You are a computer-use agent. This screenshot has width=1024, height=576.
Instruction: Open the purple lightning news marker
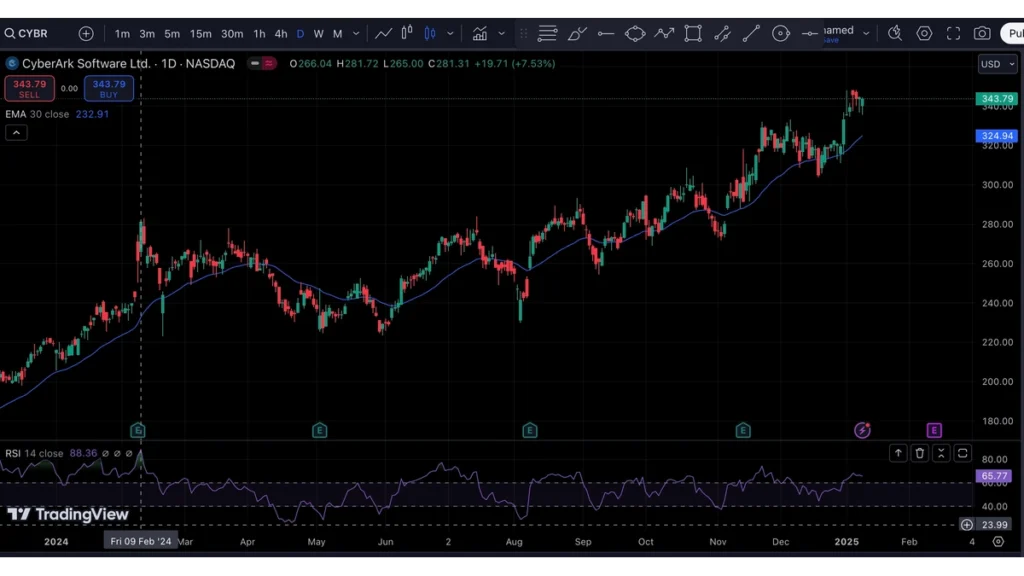pyautogui.click(x=862, y=430)
